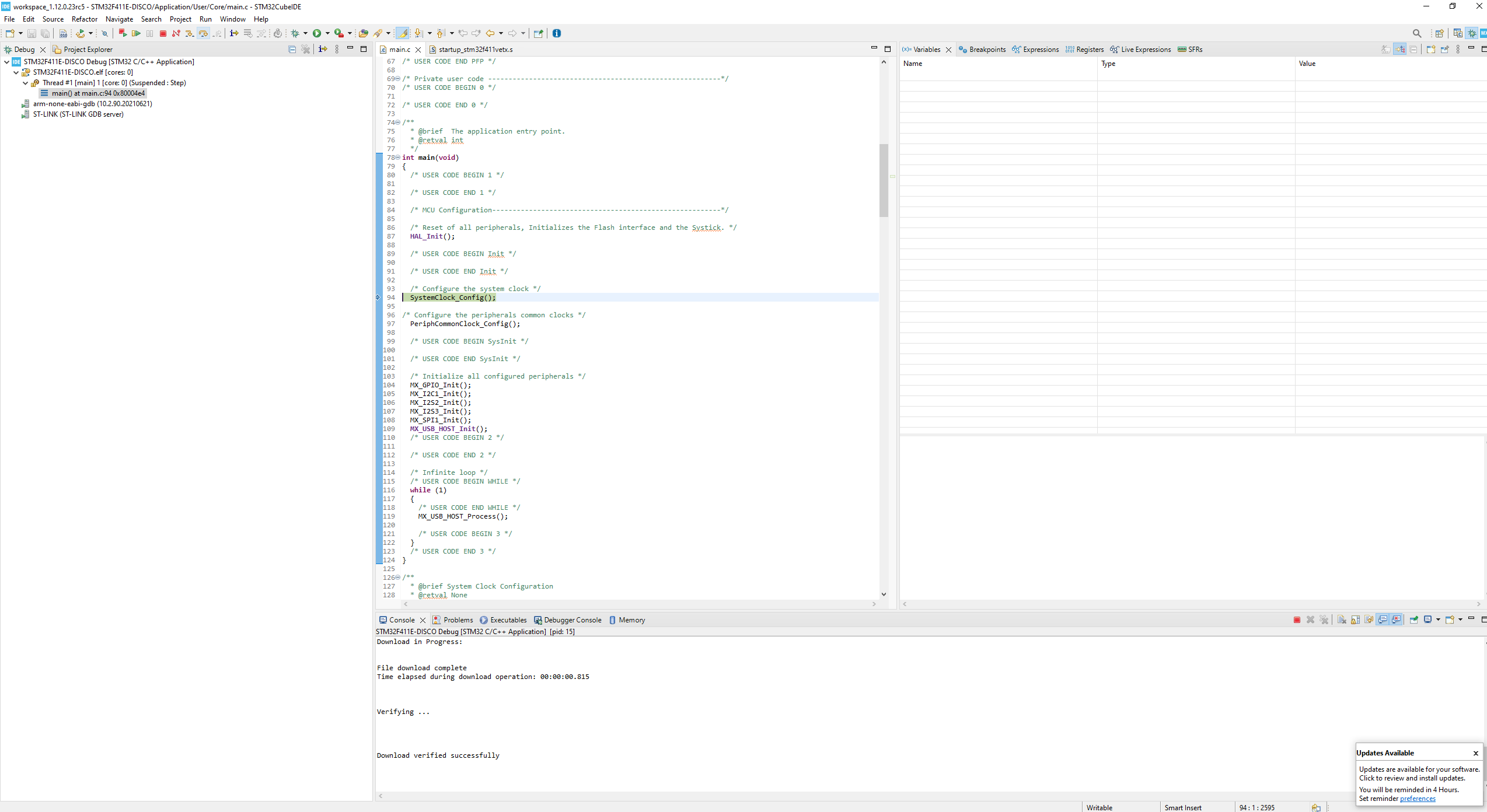Toggle console Word Wrap
The height and width of the screenshot is (812, 1487).
point(1369,619)
